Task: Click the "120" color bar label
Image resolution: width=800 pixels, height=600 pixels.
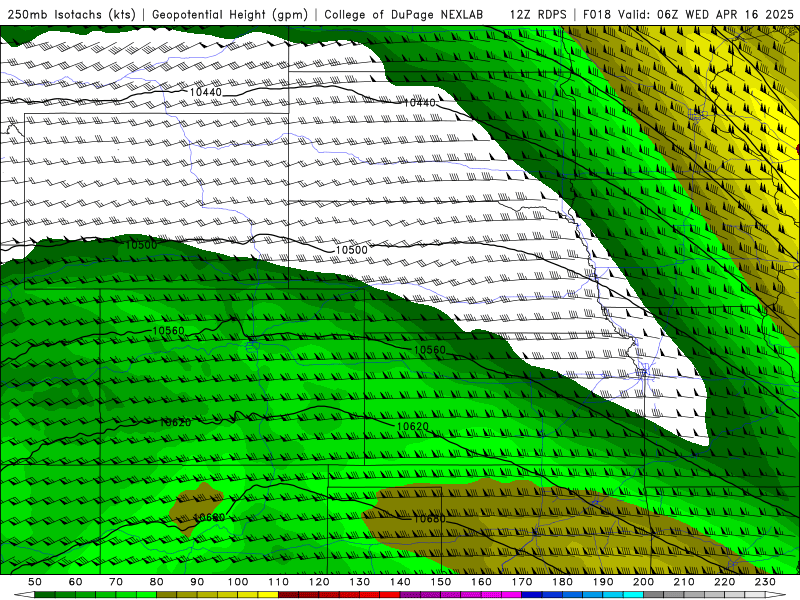Action: point(319,582)
